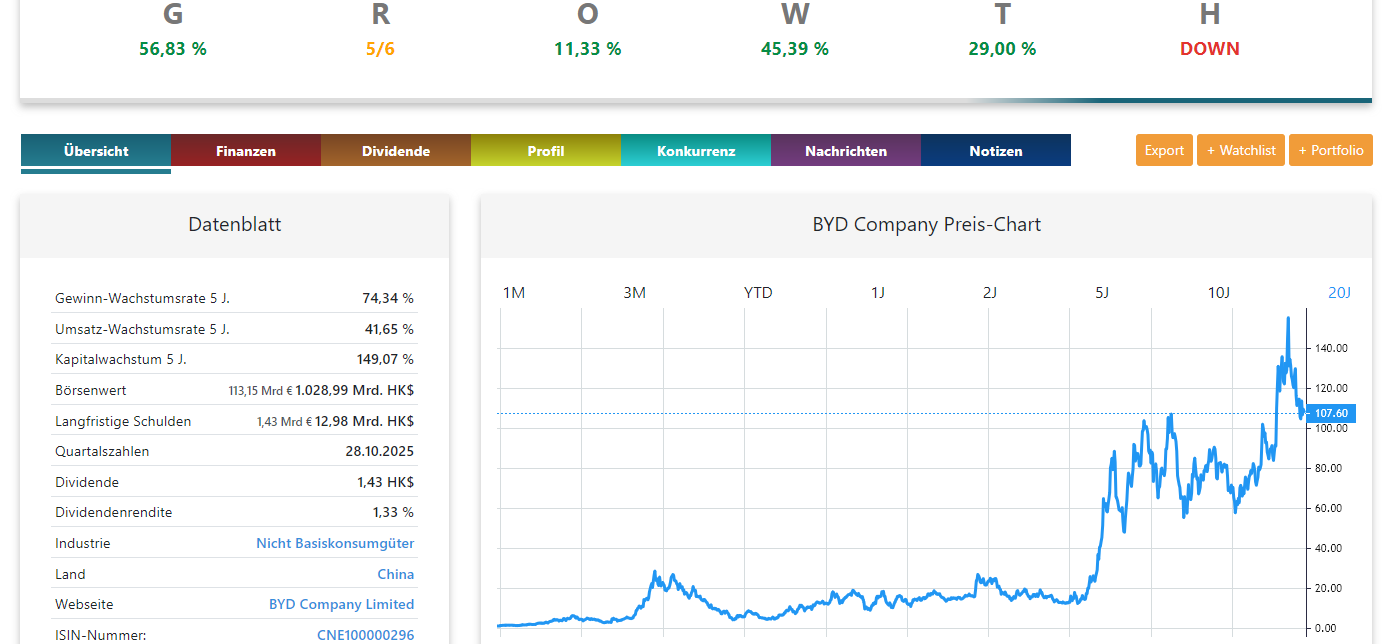Set chart range to 3M

635,293
